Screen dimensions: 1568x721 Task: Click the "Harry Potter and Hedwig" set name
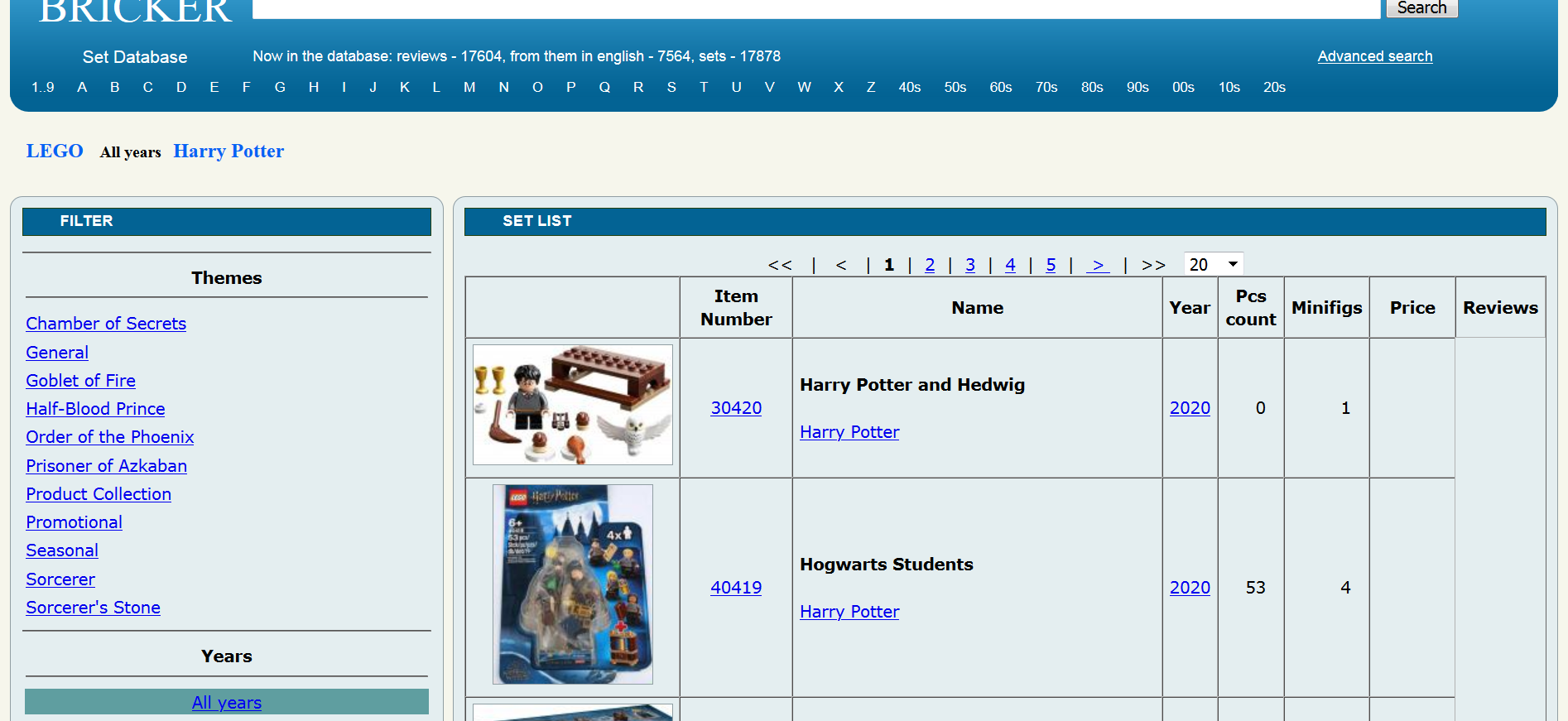912,385
